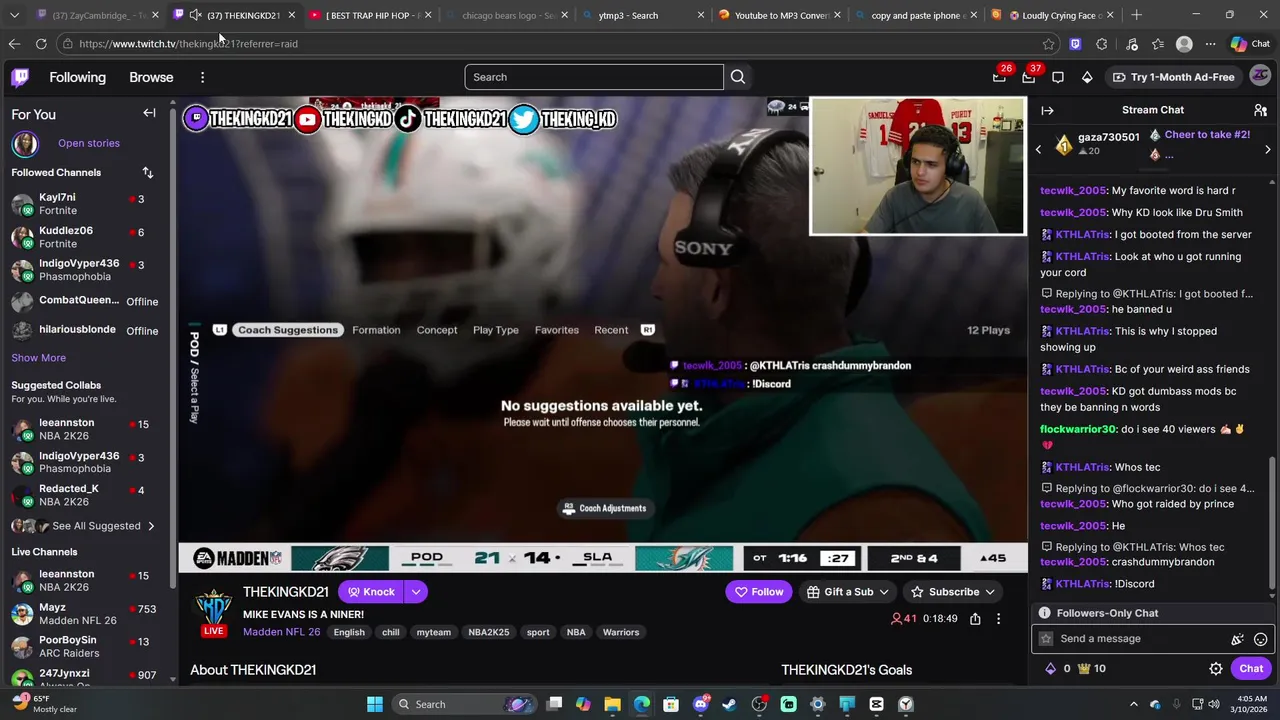Screen dimensions: 1280x720
Task: Open the Madden NFL 26 category link
Action: (x=282, y=632)
